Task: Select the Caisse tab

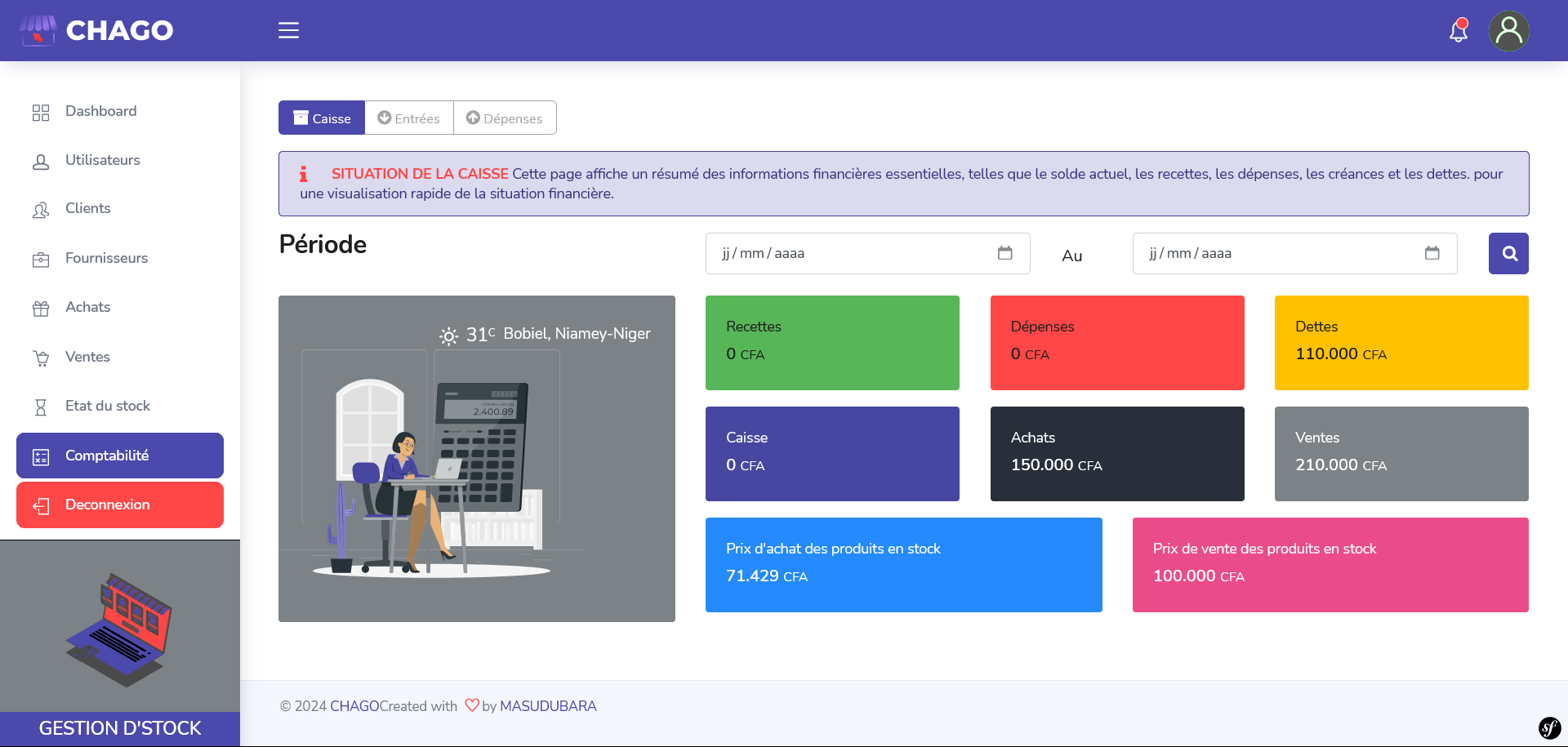Action: [322, 118]
